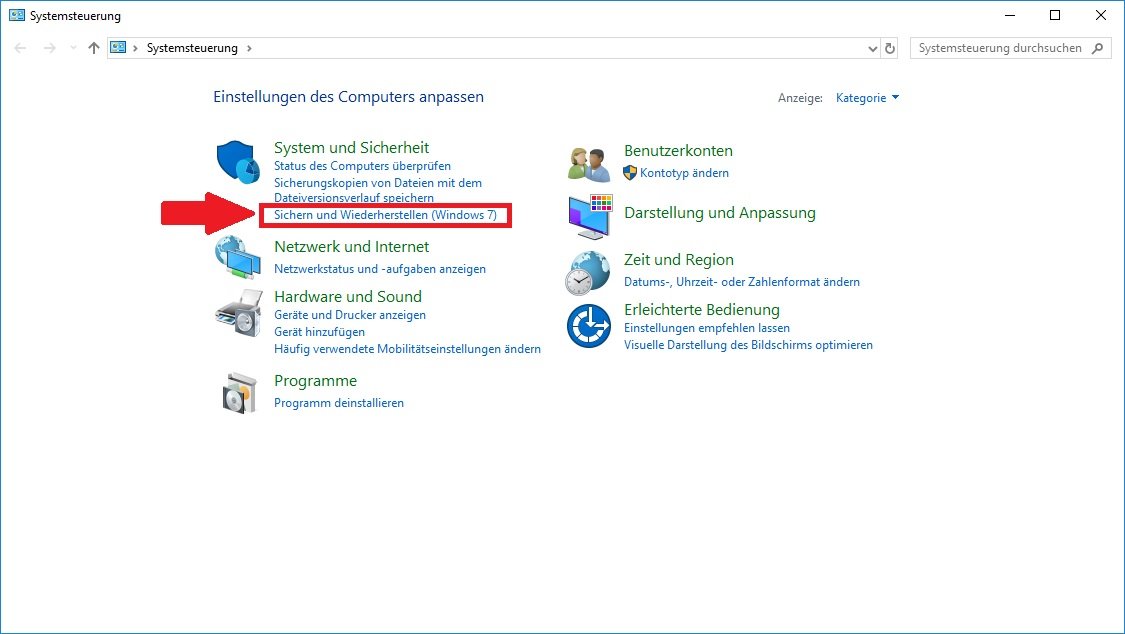The image size is (1125, 634).
Task: Expand chevron before Systemsteuerung breadcrumb
Action: [x=135, y=48]
